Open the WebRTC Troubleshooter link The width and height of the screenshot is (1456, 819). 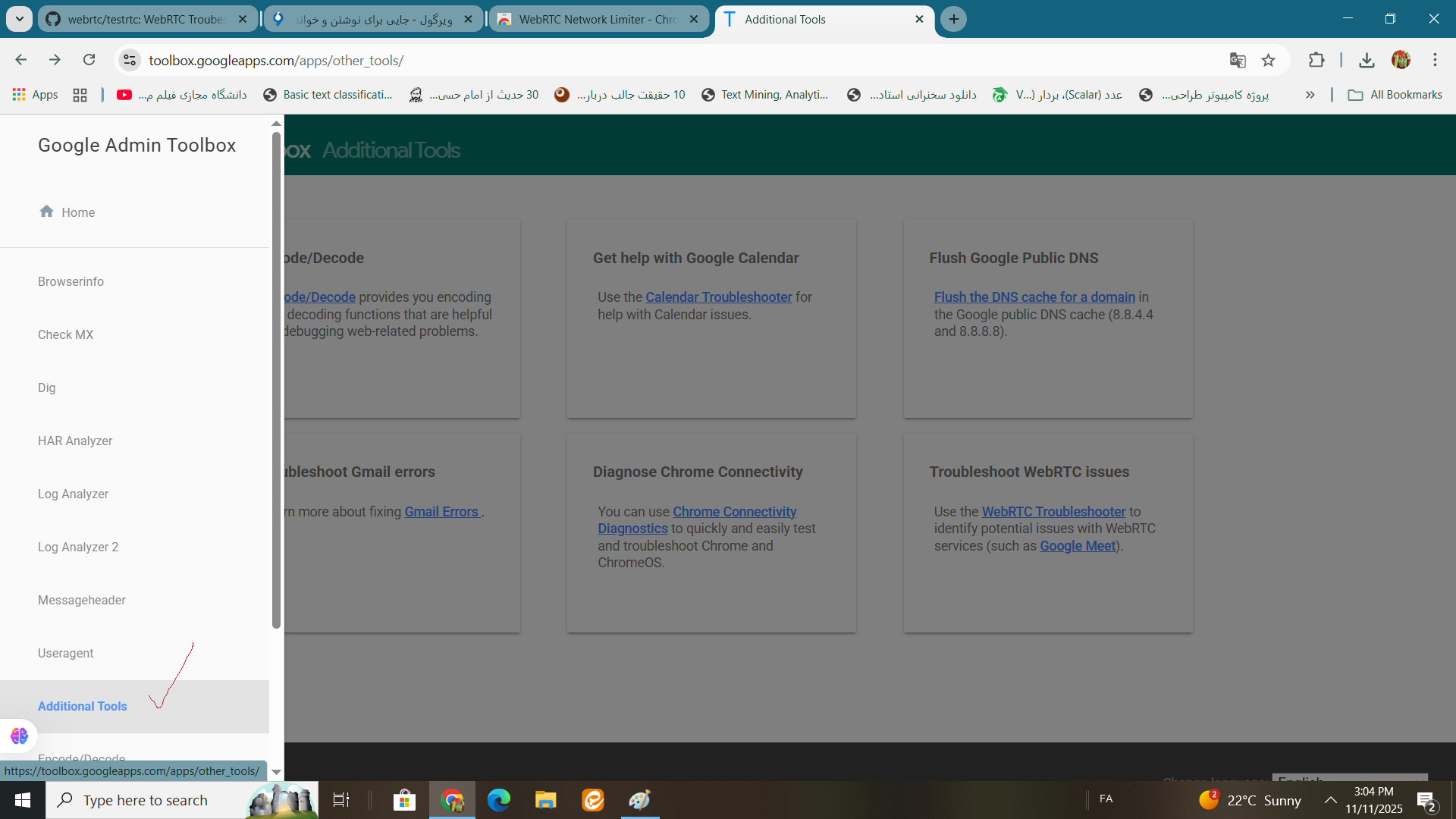point(1053,512)
